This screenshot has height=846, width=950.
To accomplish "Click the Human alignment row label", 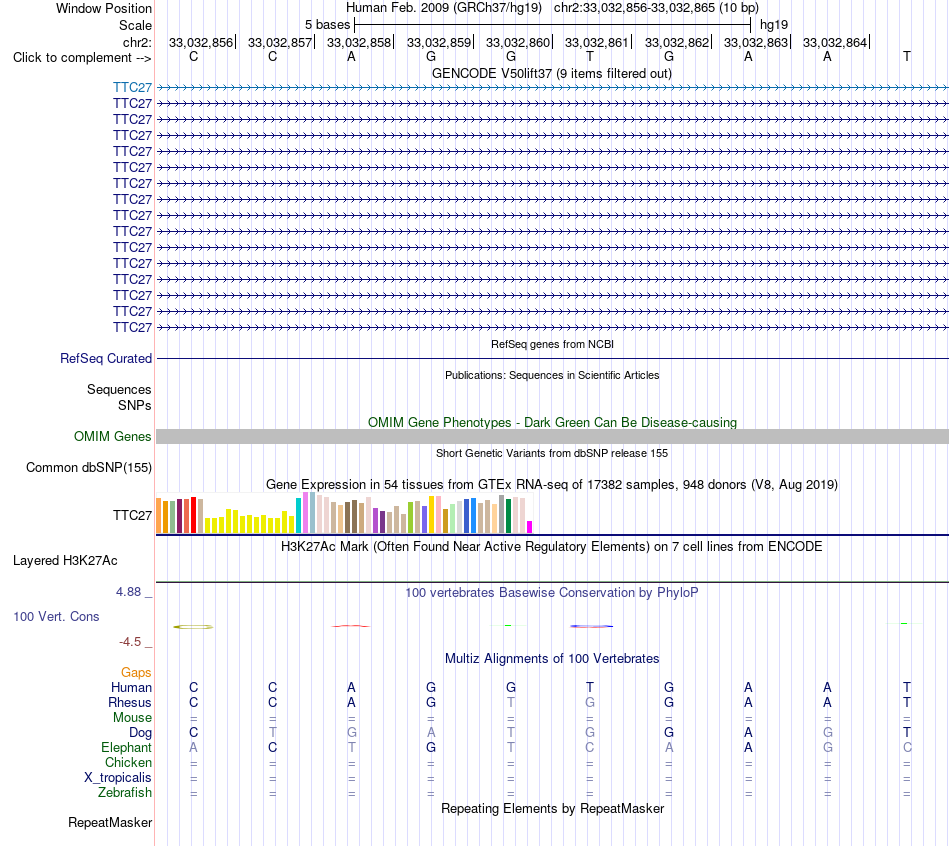I will click(131, 688).
